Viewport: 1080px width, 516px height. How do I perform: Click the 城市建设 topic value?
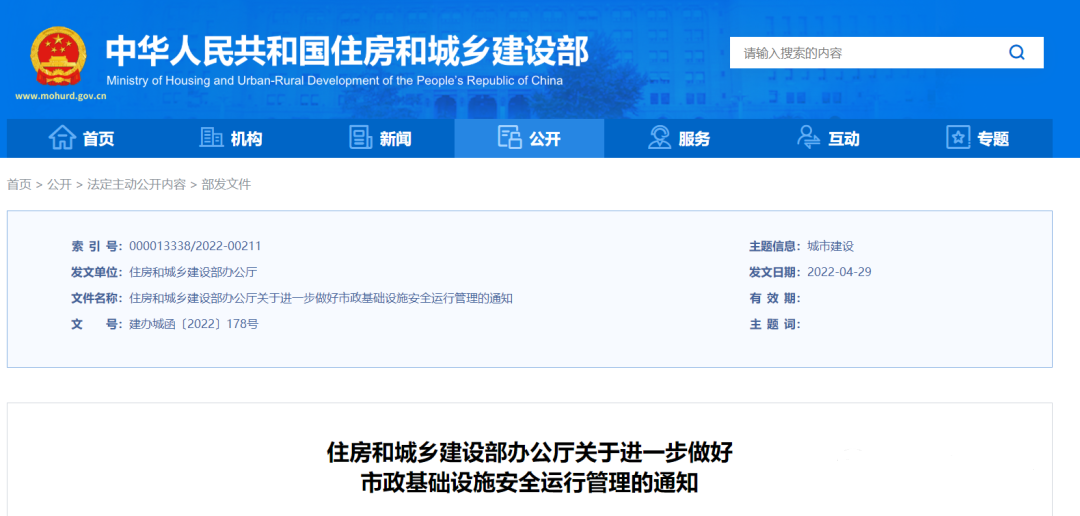tap(831, 246)
